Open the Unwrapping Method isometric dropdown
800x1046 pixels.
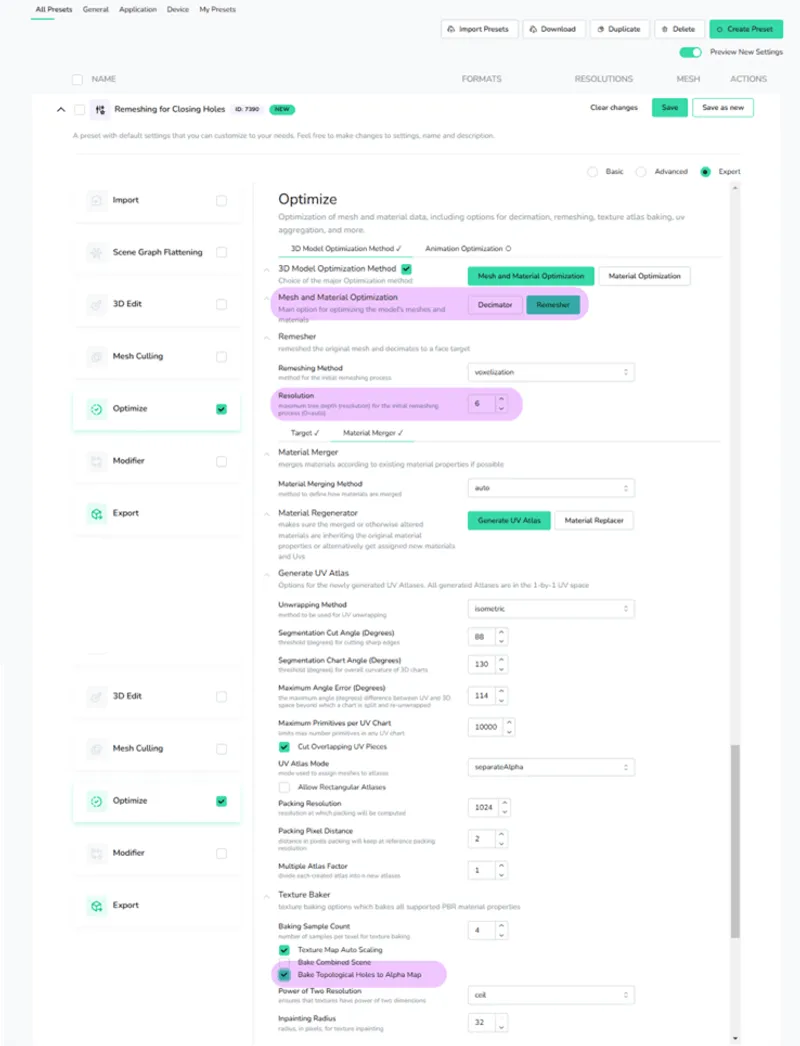[551, 608]
